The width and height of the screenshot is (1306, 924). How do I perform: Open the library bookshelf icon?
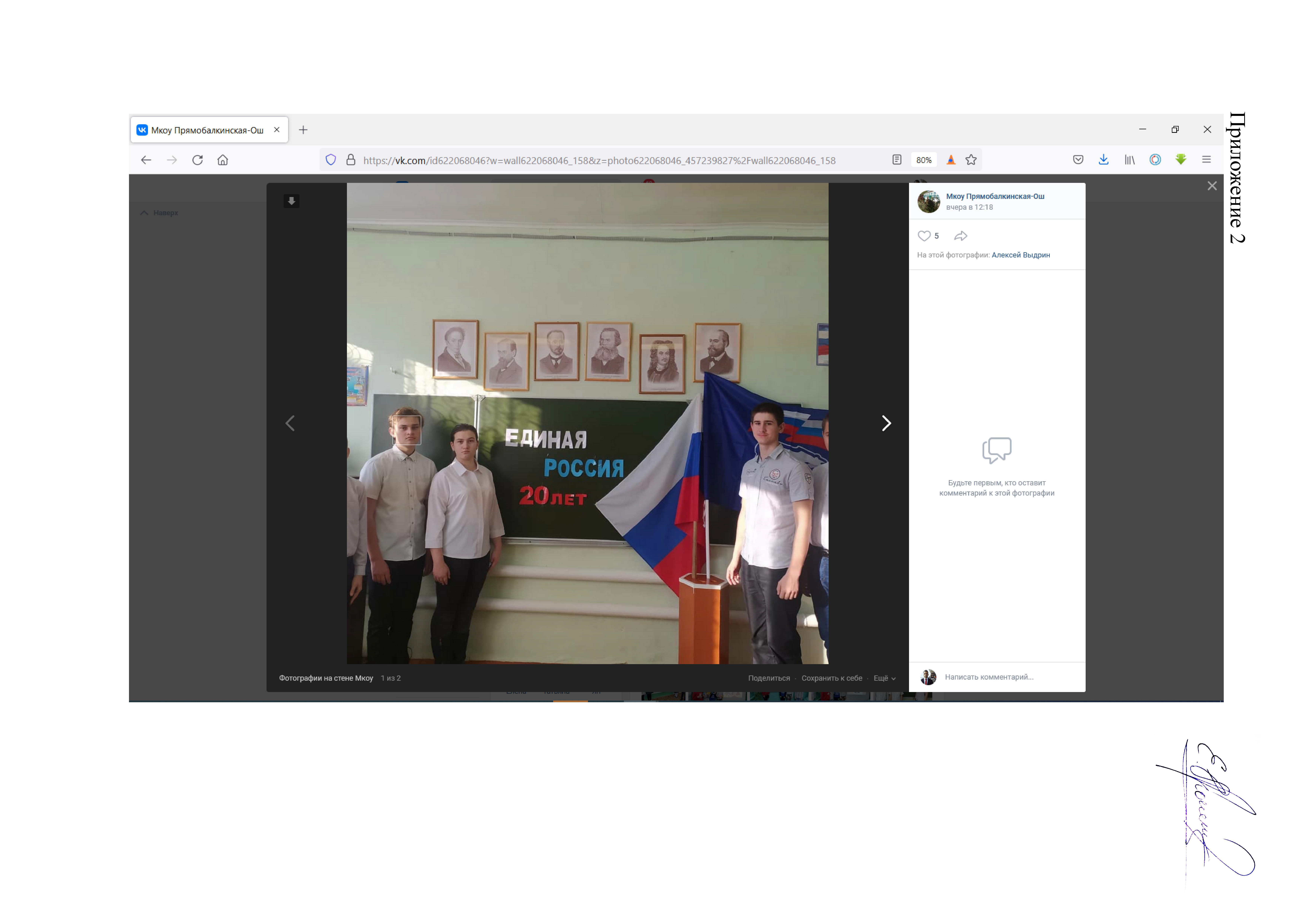tap(1130, 160)
